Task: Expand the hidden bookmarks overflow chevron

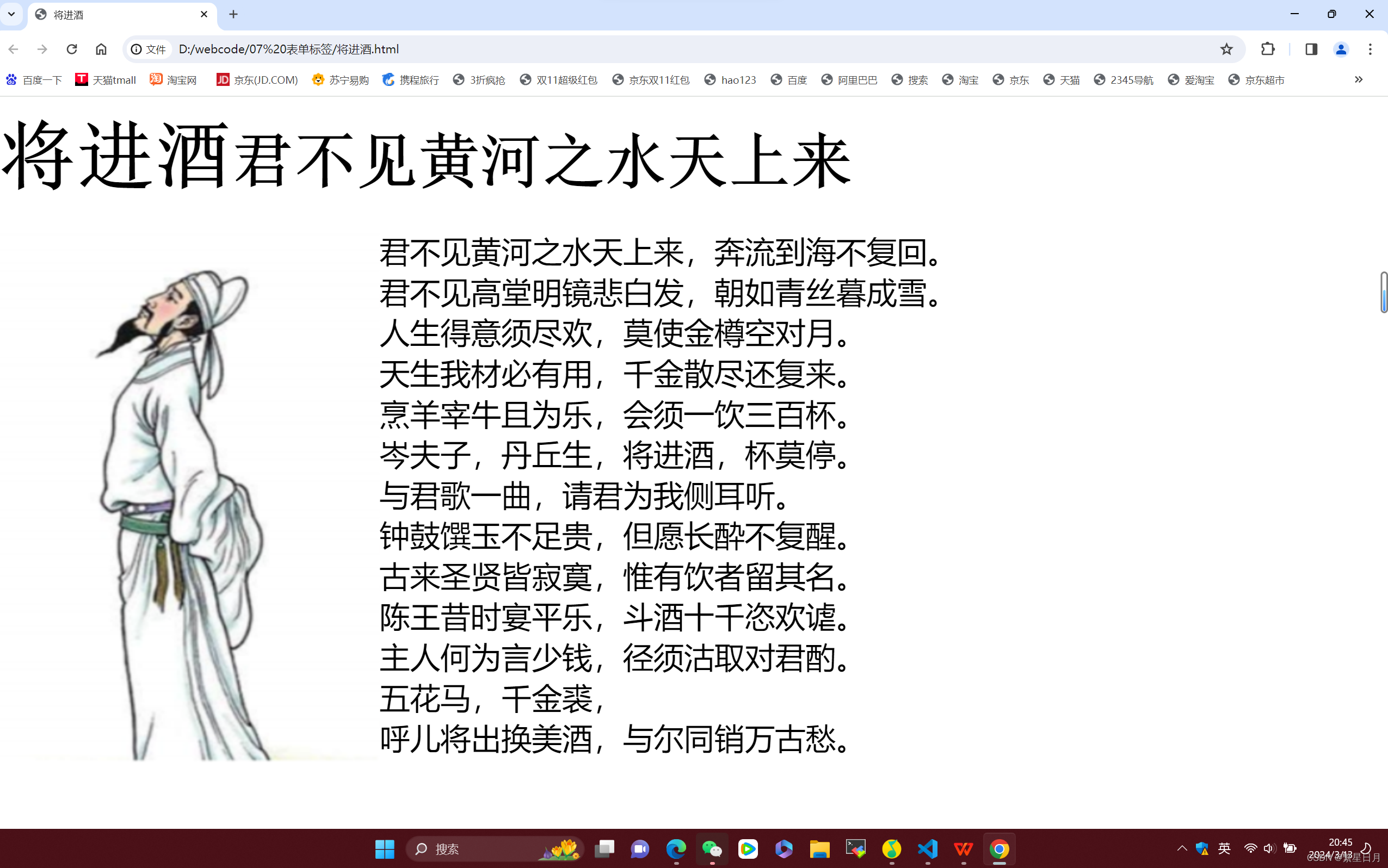Action: point(1358,80)
